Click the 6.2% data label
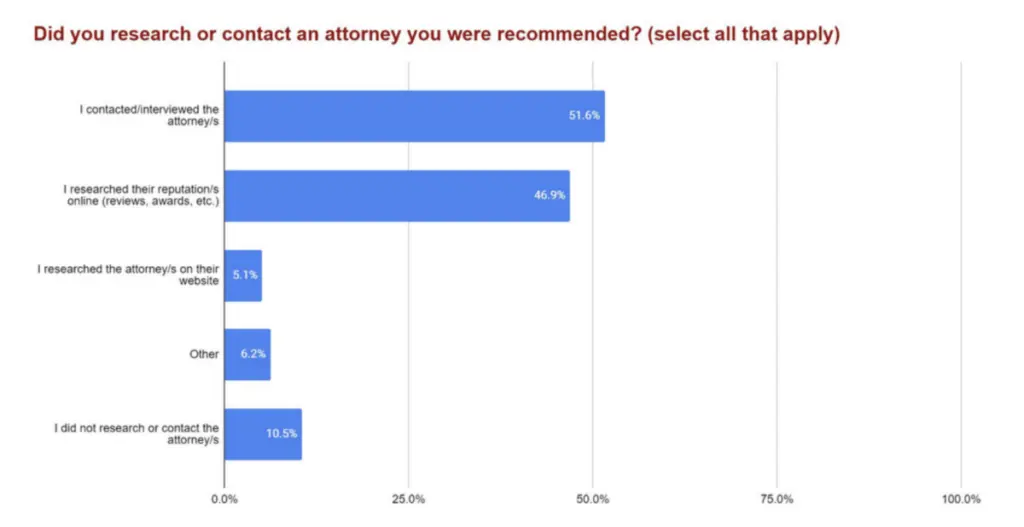Screen dimensions: 1024x527 [254, 355]
